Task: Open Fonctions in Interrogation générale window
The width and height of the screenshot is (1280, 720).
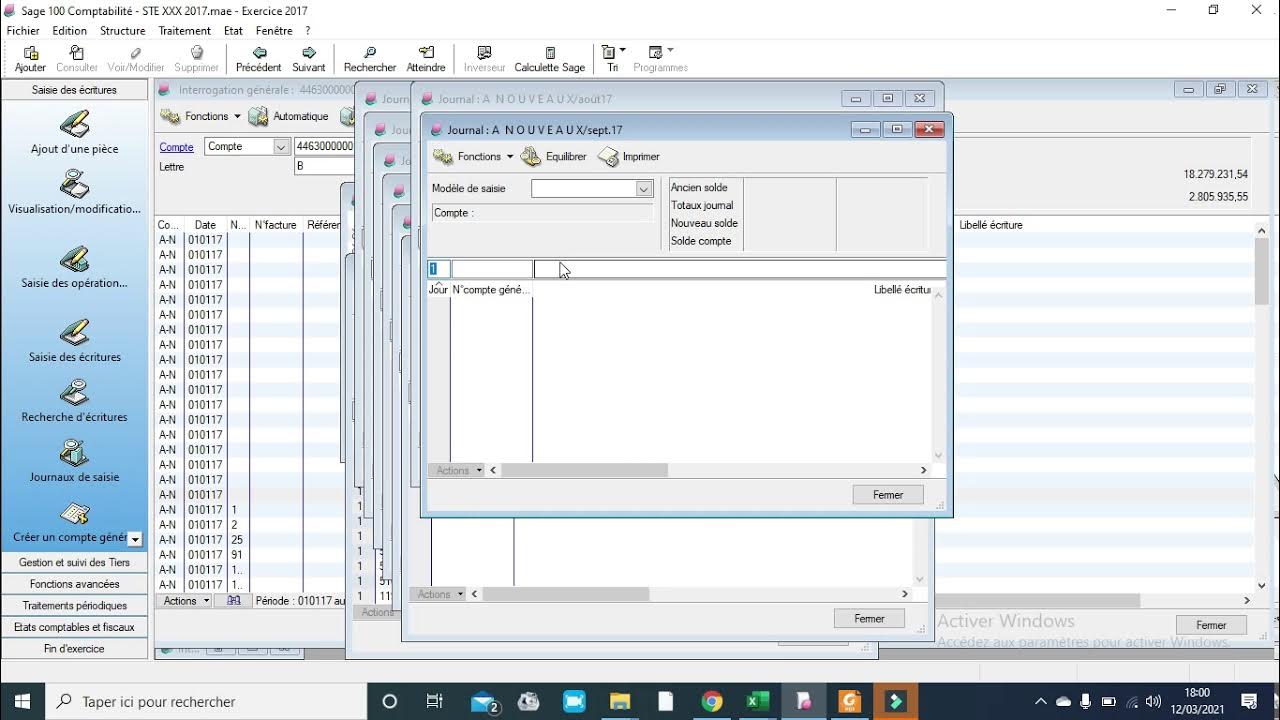Action: coord(200,116)
